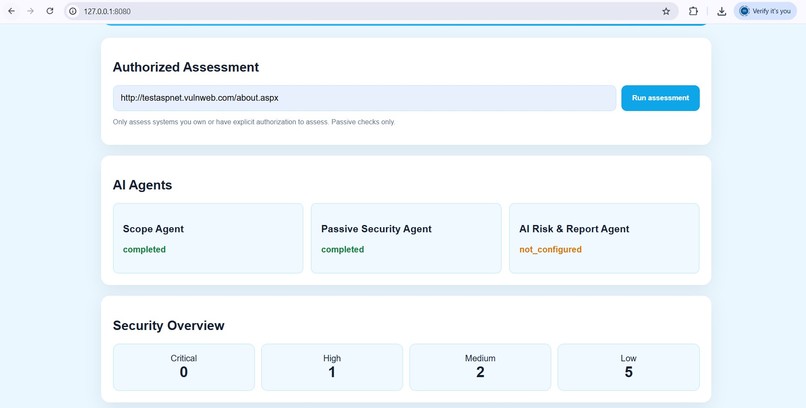Click Scope Agent's 'completed' status
Viewport: 806px width, 408px height.
tap(144, 249)
